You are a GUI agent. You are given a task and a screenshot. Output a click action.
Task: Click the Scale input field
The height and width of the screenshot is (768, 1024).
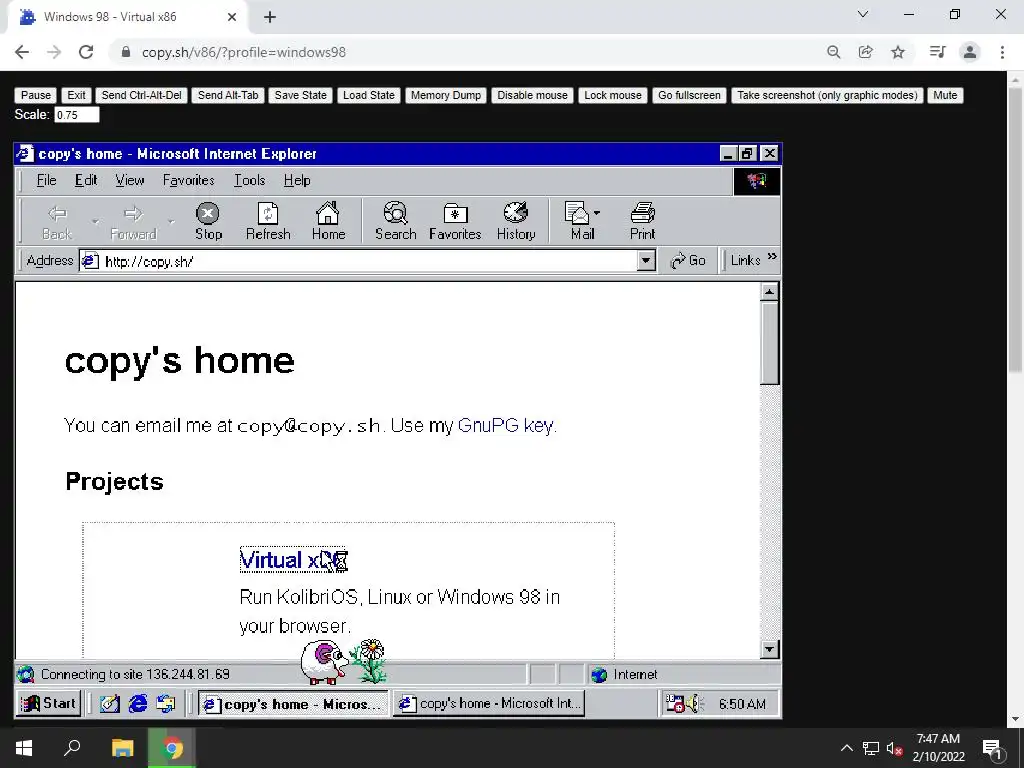[x=76, y=115]
